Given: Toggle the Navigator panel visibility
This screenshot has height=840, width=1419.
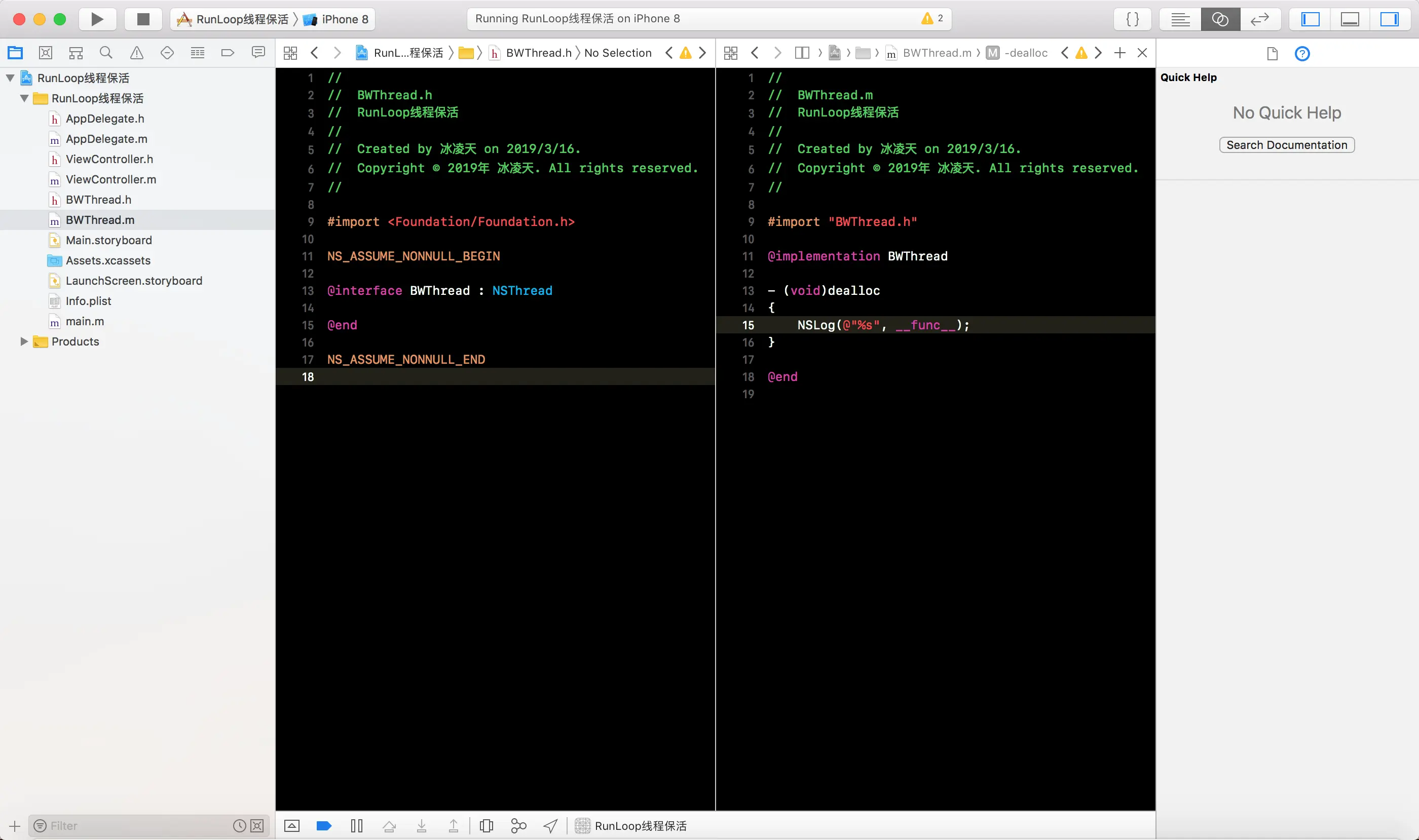Looking at the screenshot, I should [x=1310, y=19].
